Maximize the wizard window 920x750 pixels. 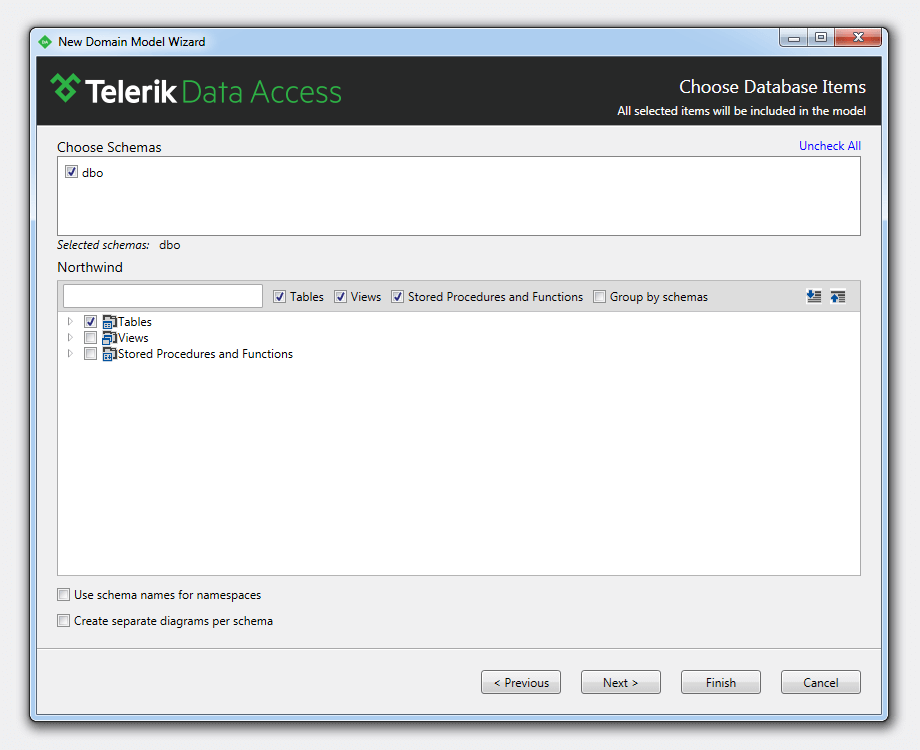[x=821, y=38]
